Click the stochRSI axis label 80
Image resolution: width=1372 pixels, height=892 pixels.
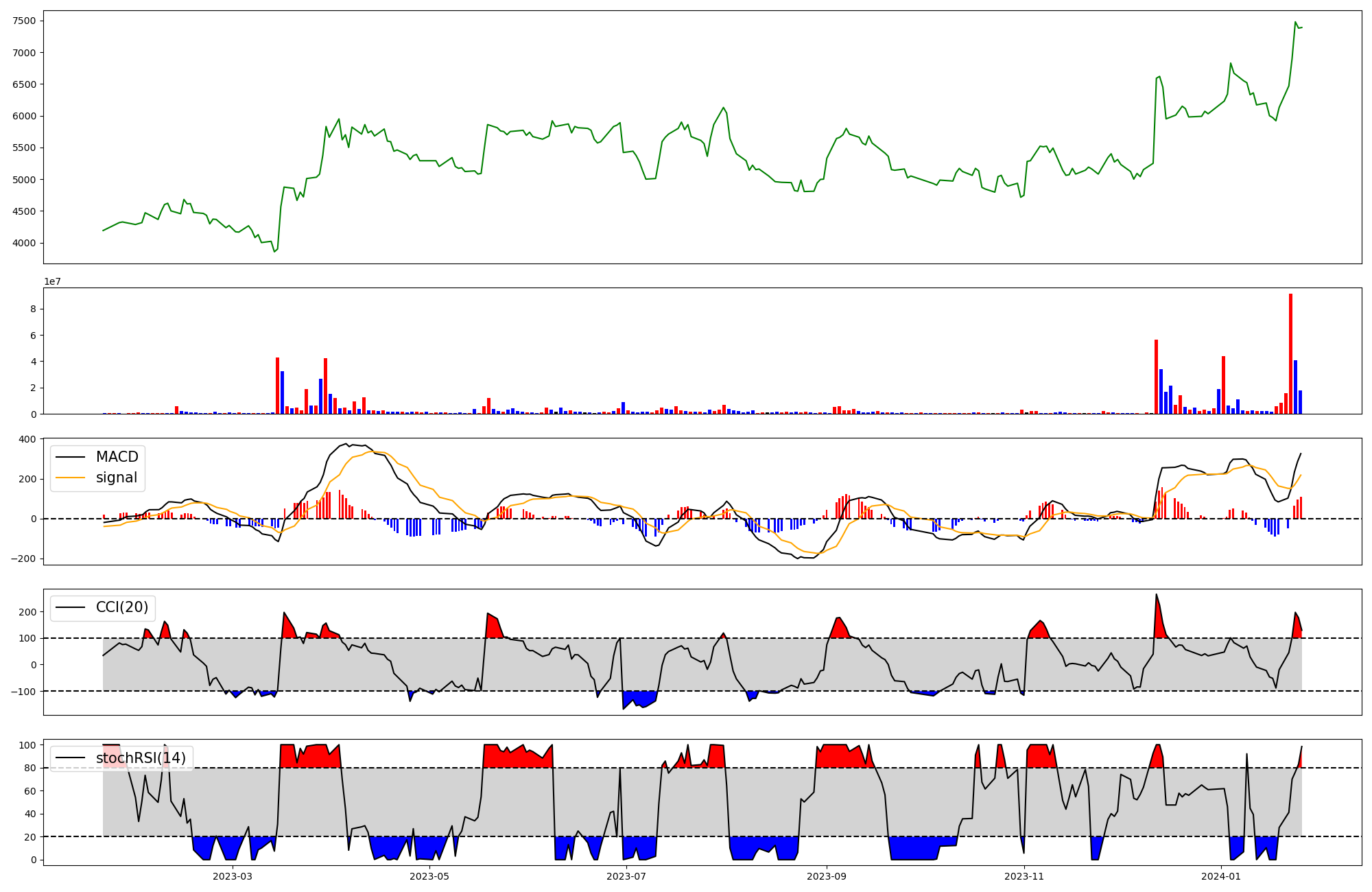click(x=30, y=768)
